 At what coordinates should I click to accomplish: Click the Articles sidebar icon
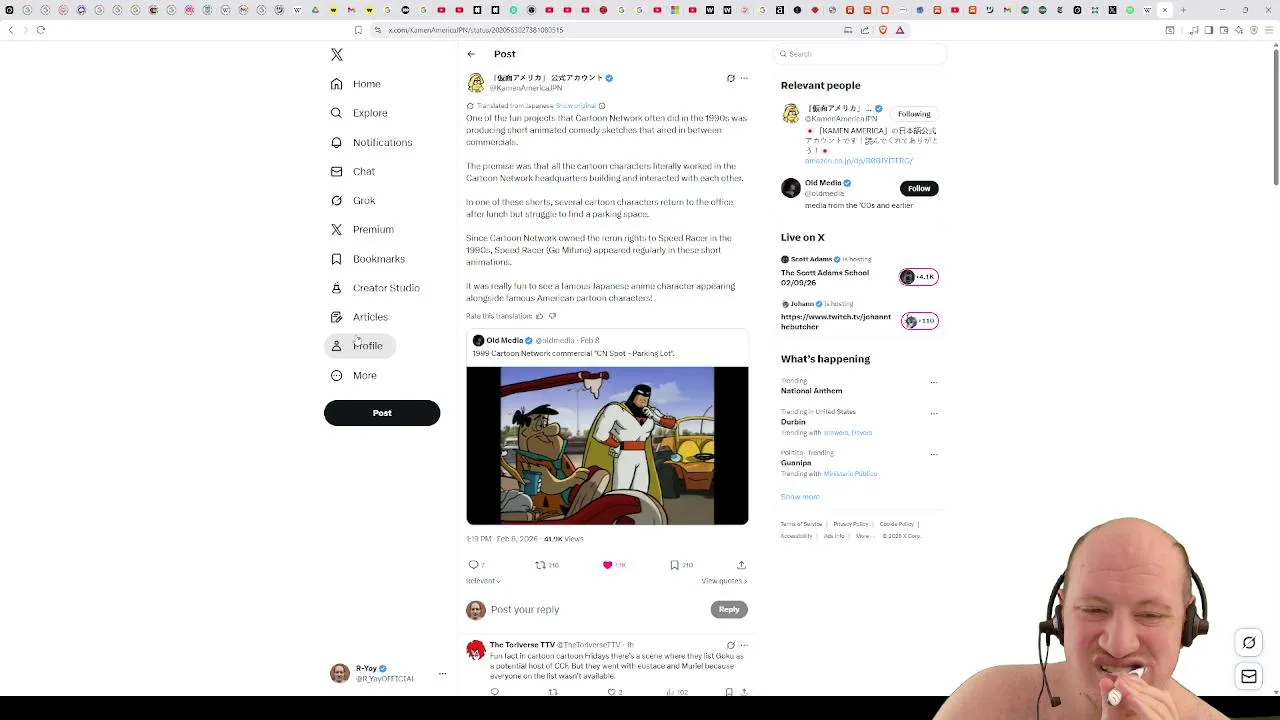336,317
